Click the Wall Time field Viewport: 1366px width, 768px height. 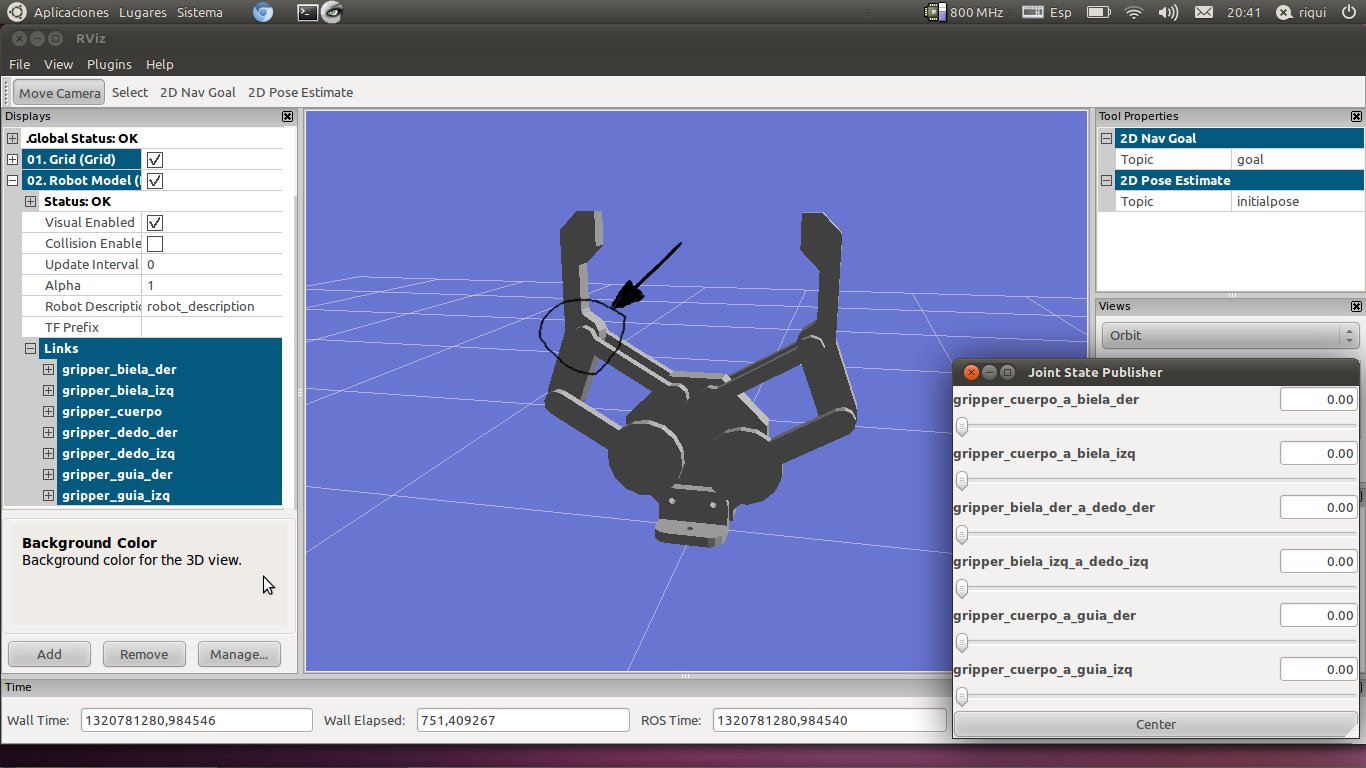click(x=197, y=720)
